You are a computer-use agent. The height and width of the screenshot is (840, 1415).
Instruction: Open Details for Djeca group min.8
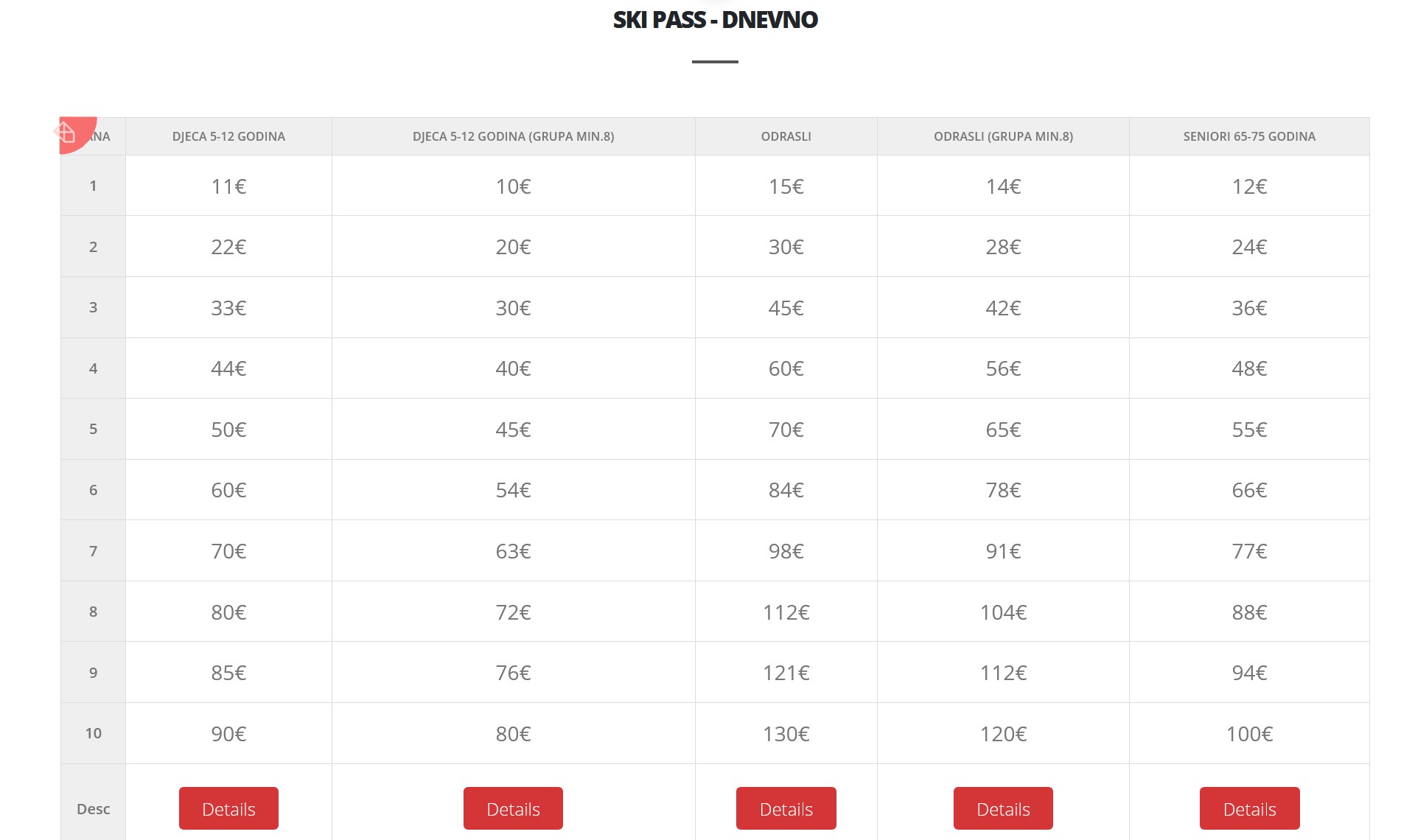pos(513,808)
